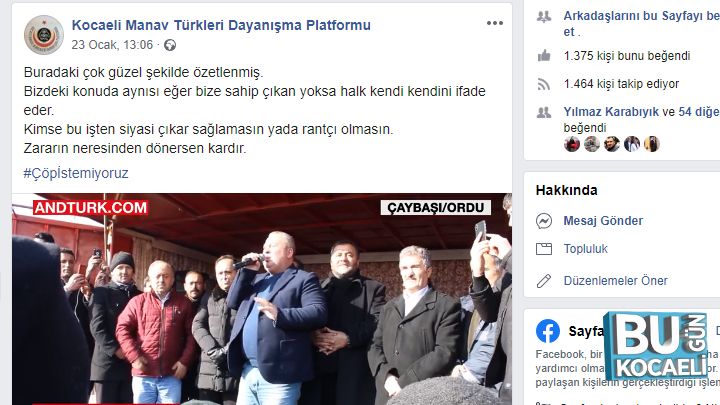Click the thumbs-up likes icon
The height and width of the screenshot is (405, 720).
pyautogui.click(x=544, y=56)
